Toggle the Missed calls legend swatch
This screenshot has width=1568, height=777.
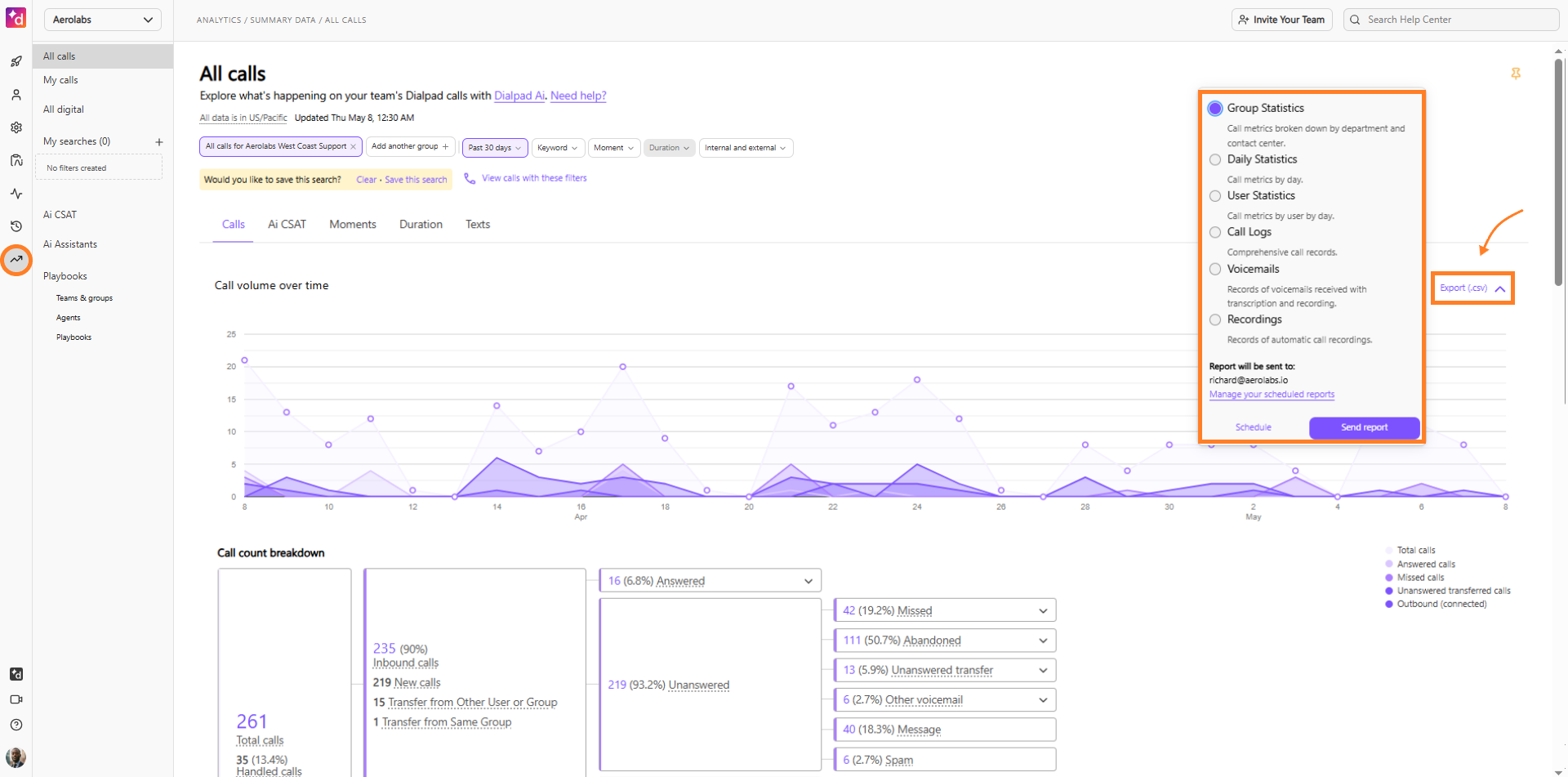[x=1389, y=578]
